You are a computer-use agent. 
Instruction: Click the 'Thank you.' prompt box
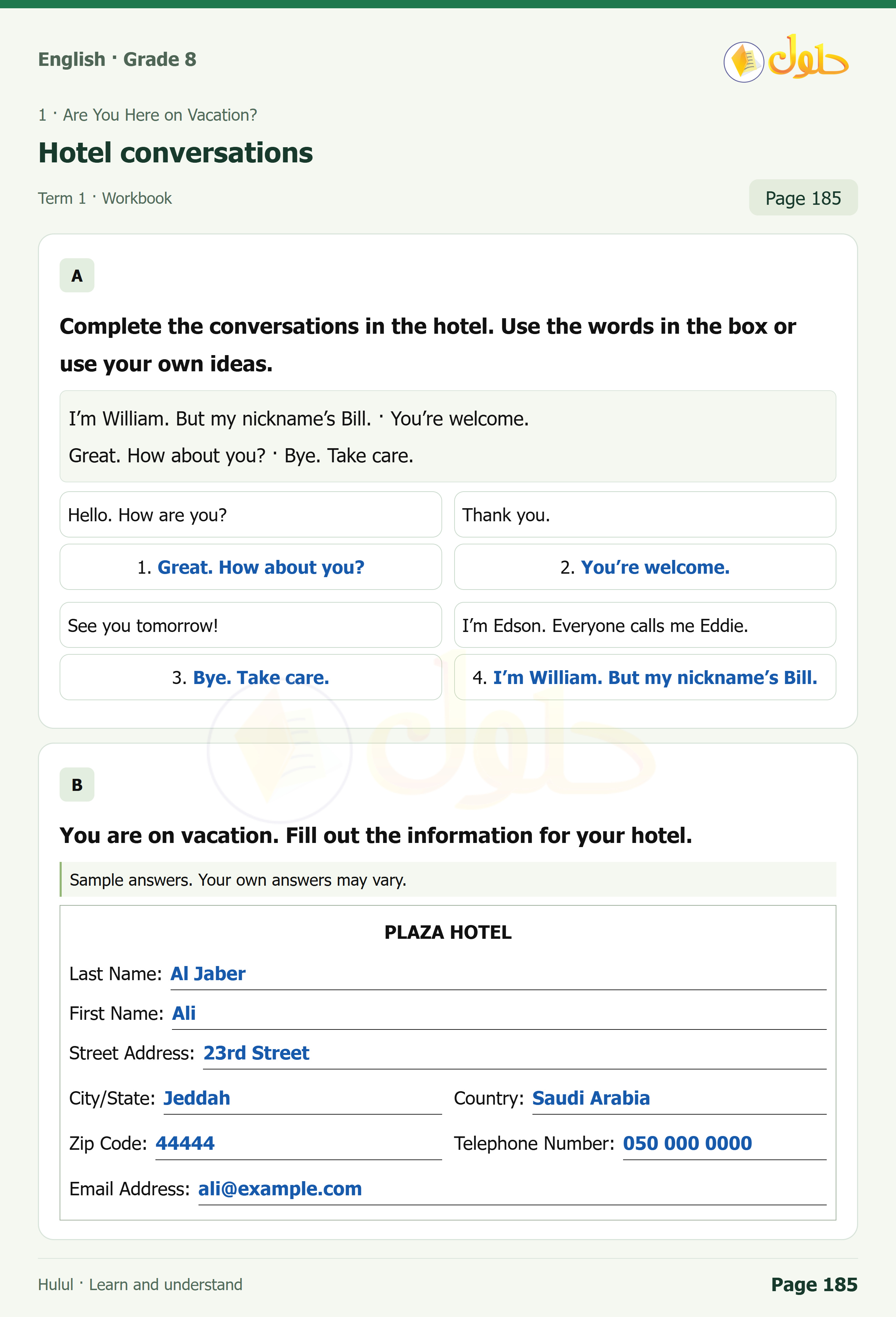coord(645,514)
